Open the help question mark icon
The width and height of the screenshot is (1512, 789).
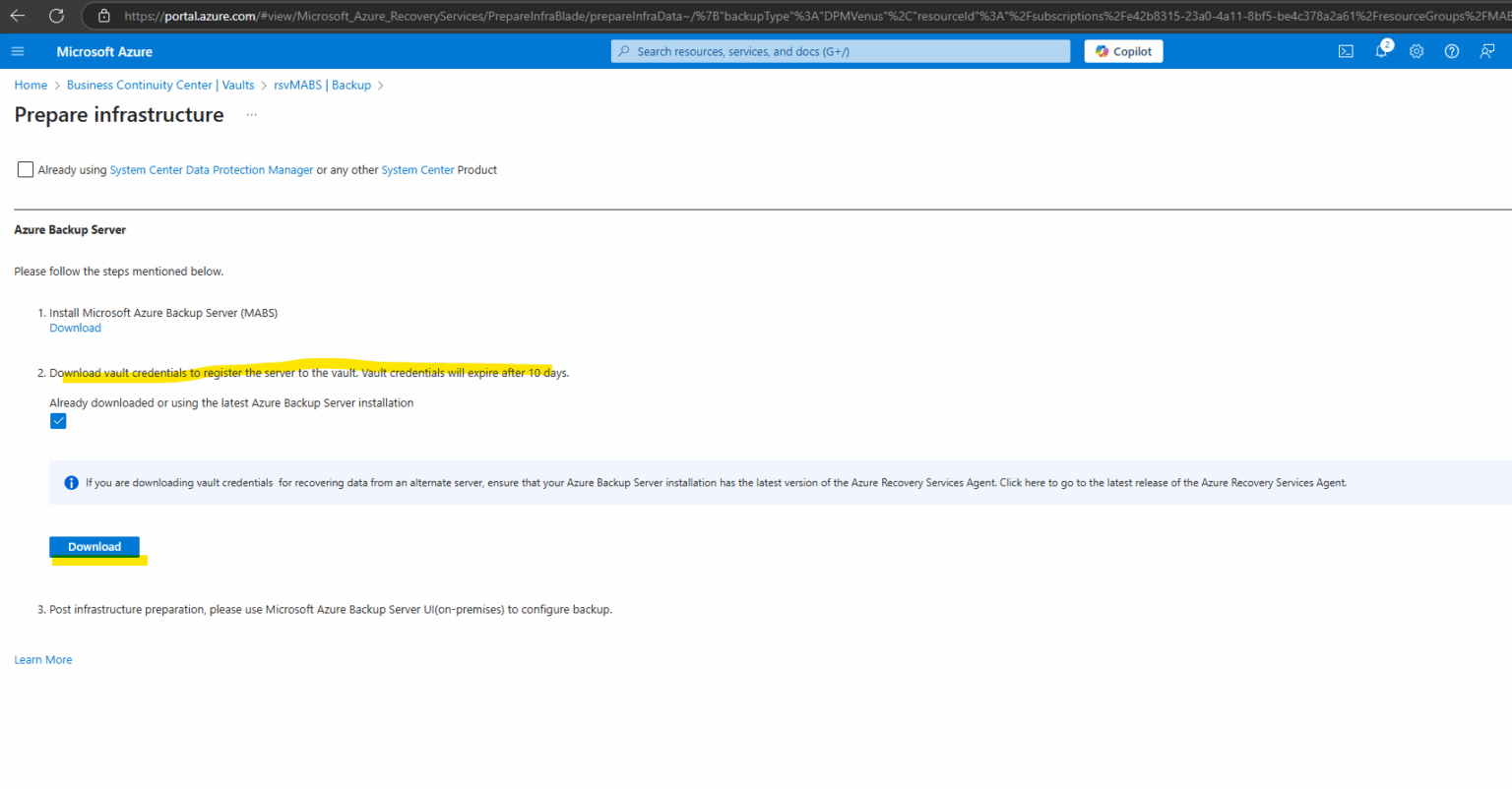(x=1452, y=51)
